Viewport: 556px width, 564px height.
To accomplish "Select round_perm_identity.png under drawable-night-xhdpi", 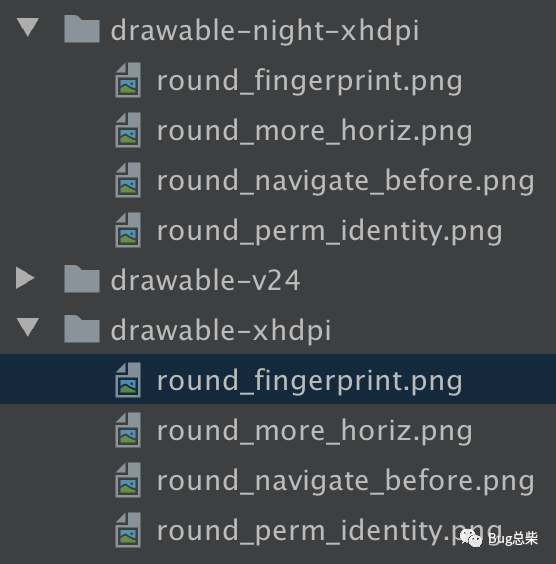I will click(x=330, y=232).
